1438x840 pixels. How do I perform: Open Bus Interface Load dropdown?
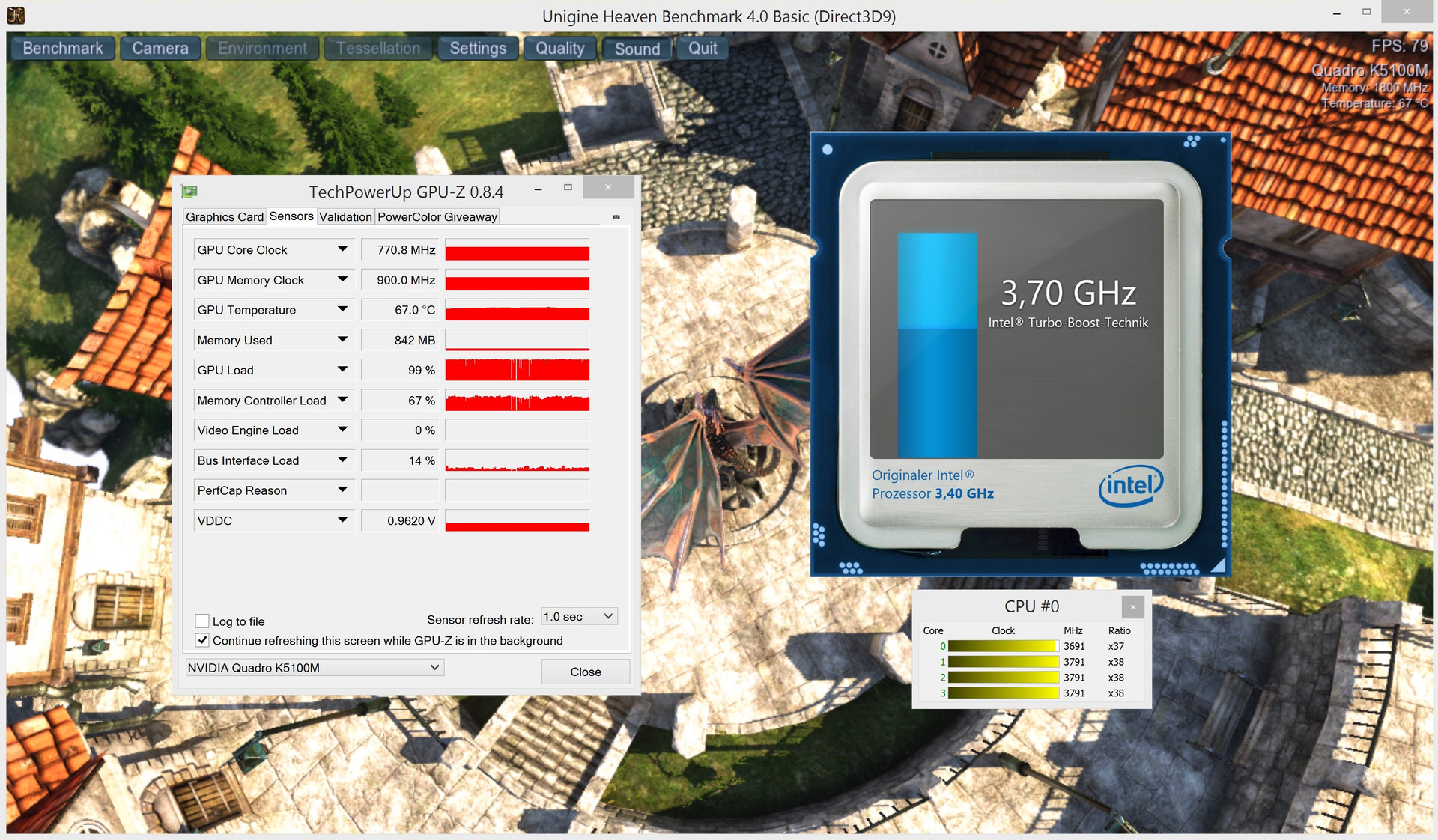tap(342, 460)
